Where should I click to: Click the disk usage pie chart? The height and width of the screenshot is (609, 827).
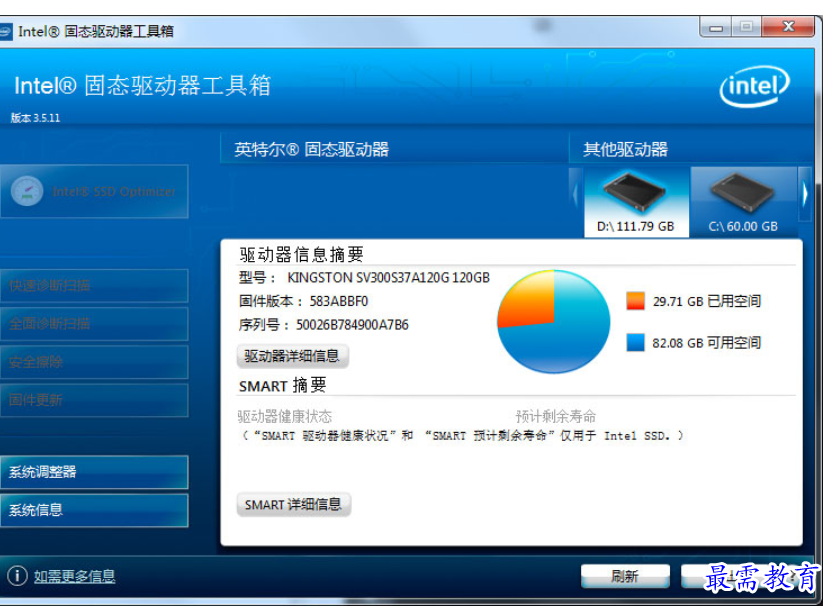553,321
